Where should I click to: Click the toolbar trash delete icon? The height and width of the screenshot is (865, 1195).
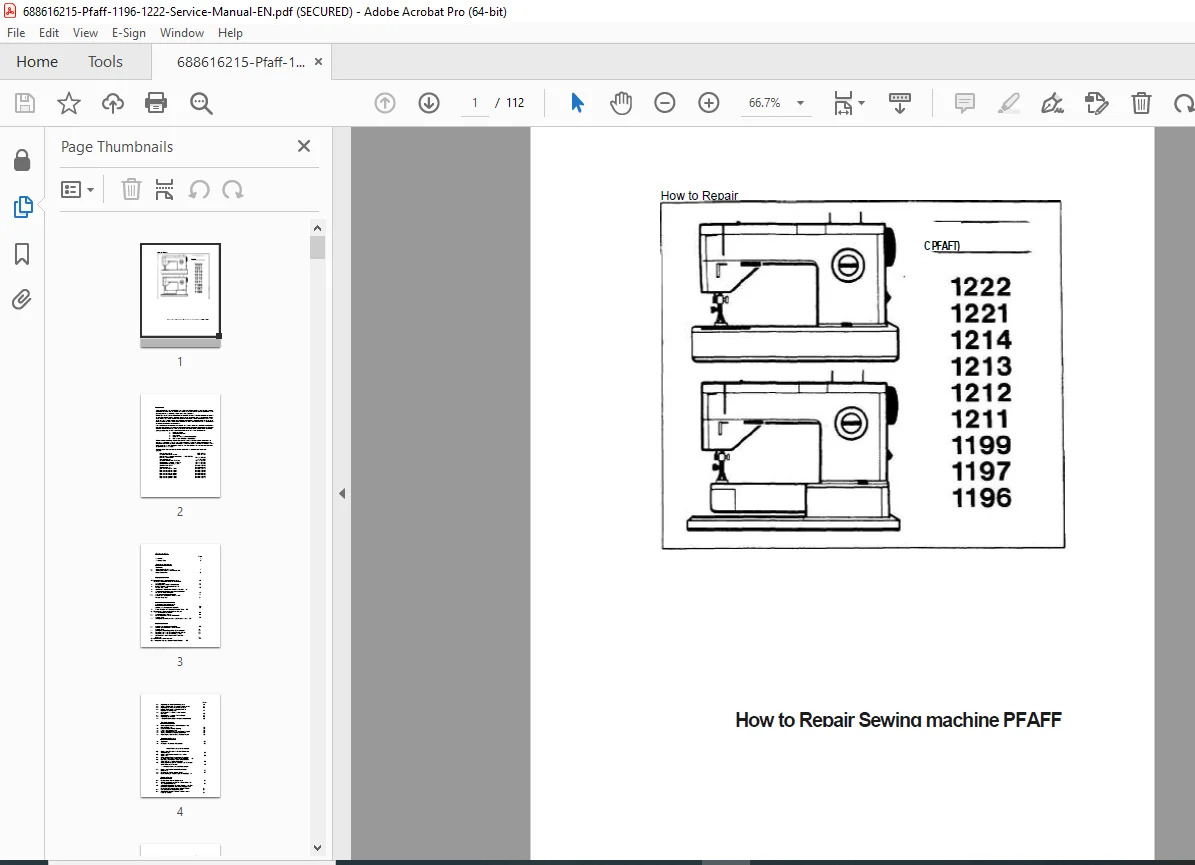1141,103
